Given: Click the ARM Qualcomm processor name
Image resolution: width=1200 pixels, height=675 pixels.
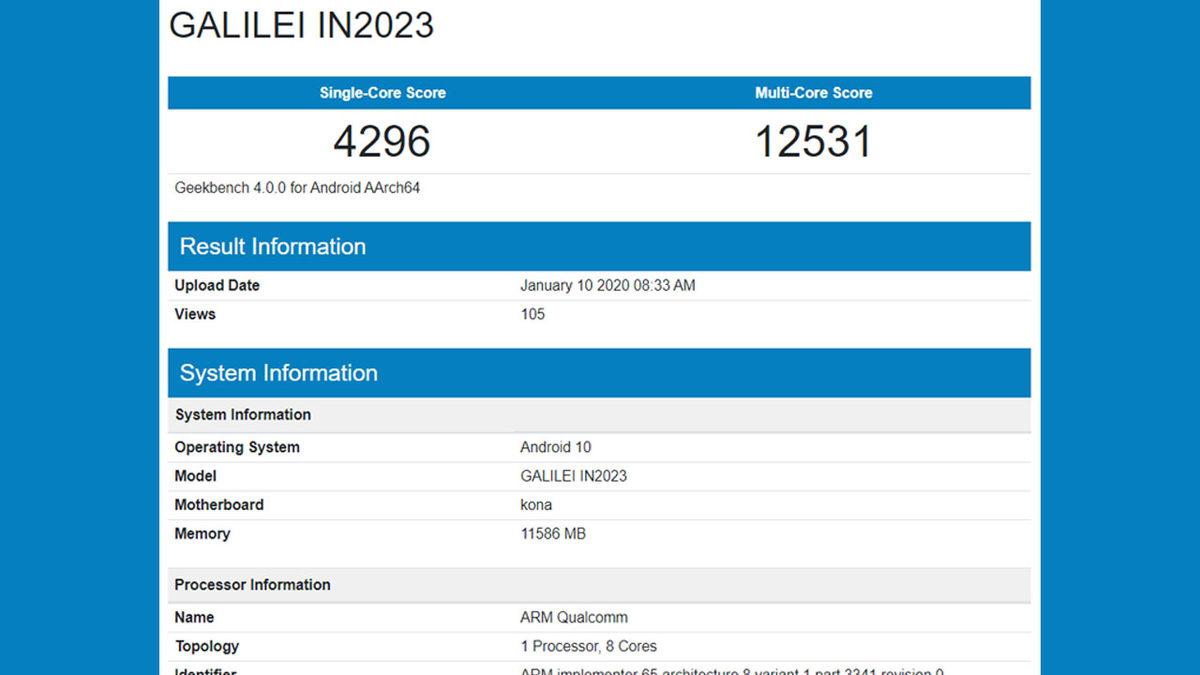Looking at the screenshot, I should click(570, 617).
